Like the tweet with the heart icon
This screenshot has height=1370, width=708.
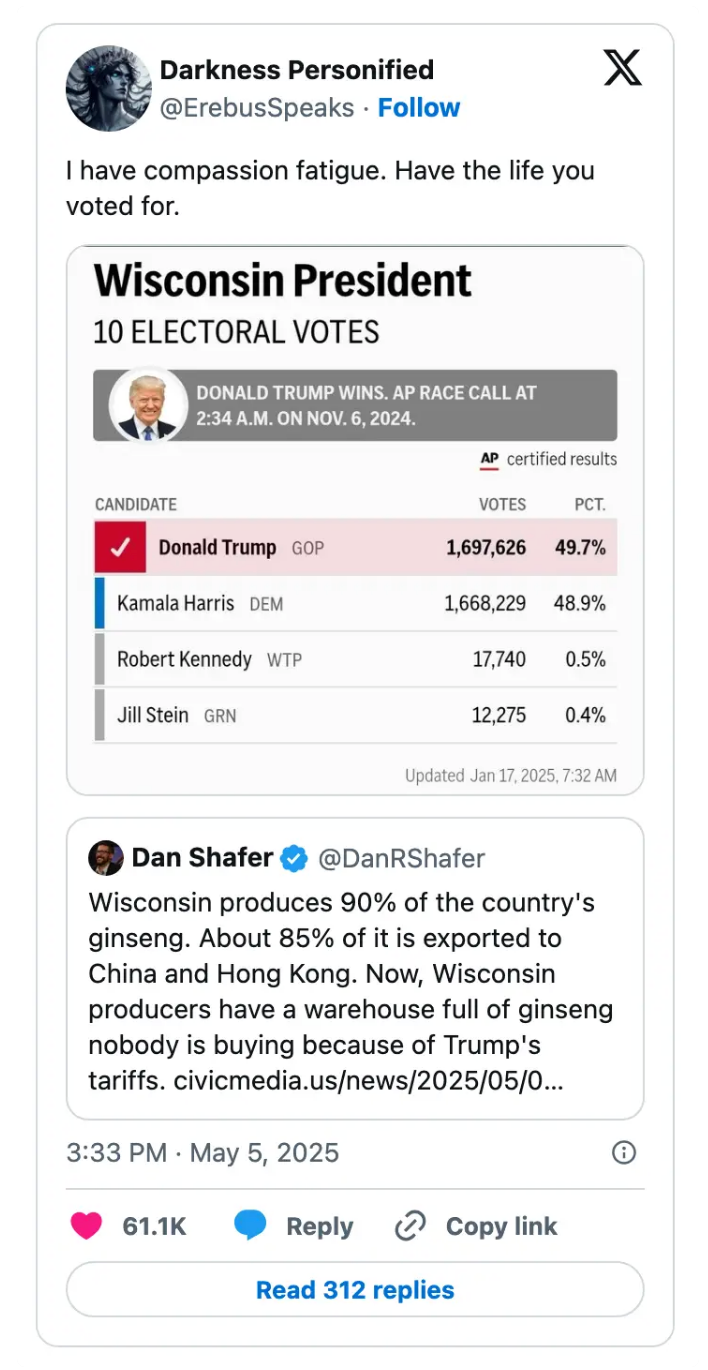87,1225
